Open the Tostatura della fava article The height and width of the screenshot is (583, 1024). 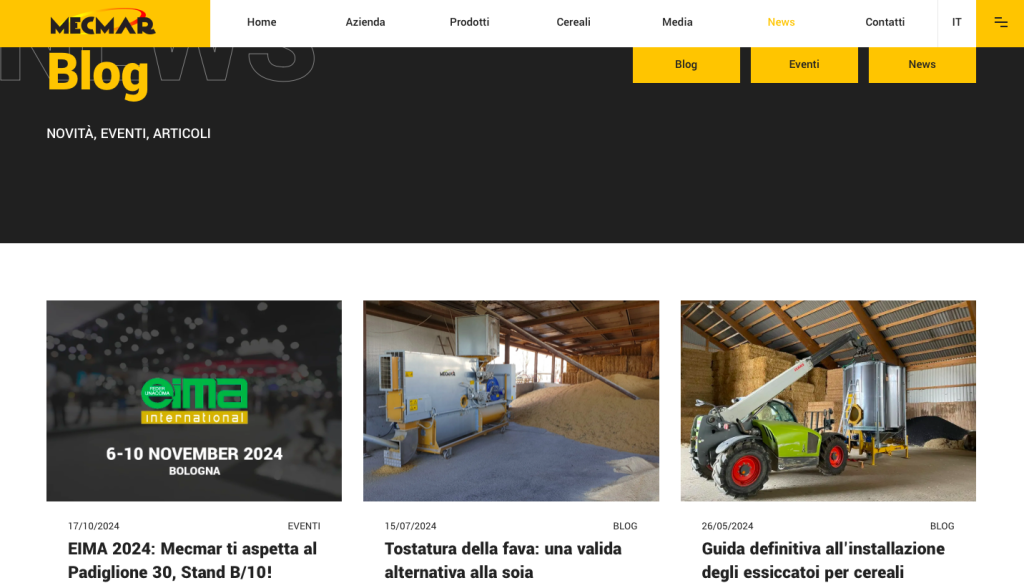click(503, 560)
